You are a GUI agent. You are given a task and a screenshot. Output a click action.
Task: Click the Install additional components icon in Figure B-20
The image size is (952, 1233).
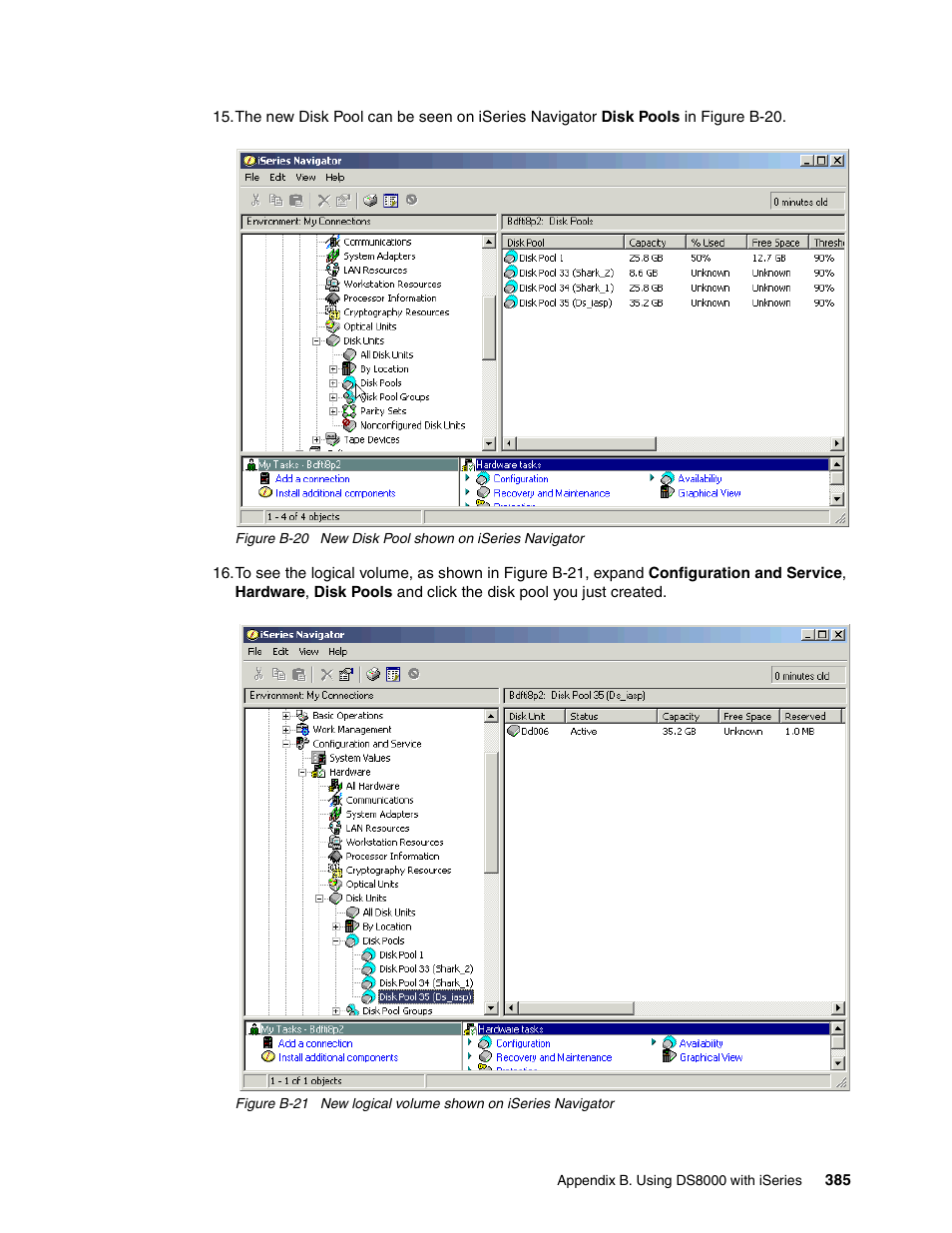pyautogui.click(x=265, y=492)
